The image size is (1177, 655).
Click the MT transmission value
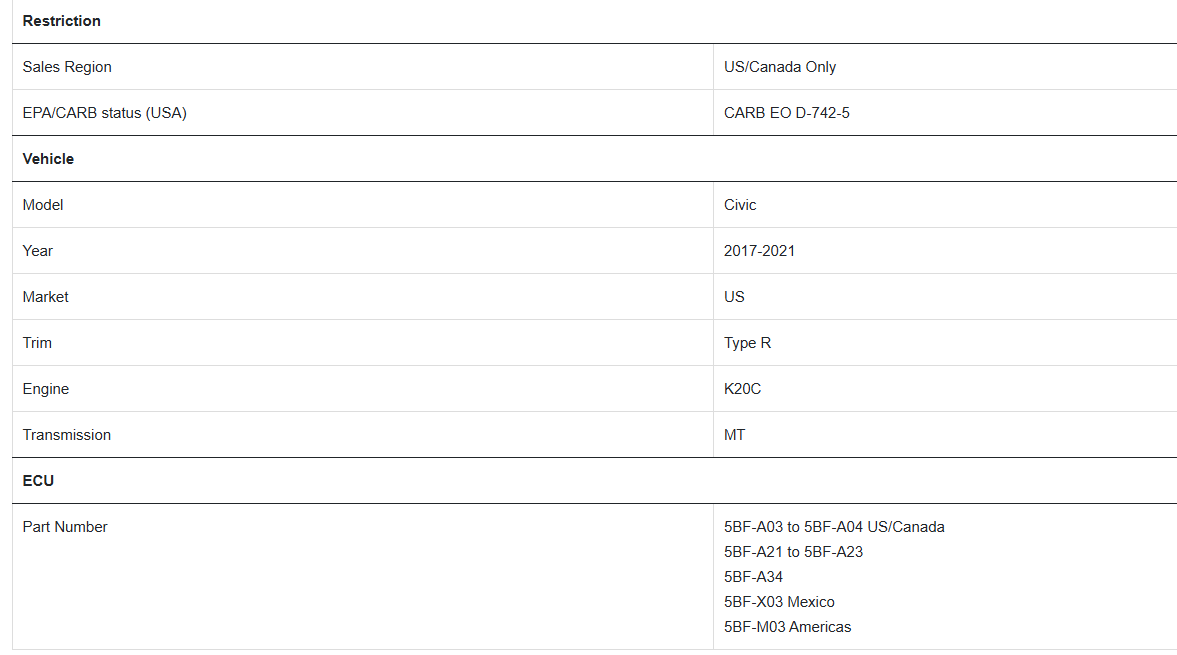point(734,435)
